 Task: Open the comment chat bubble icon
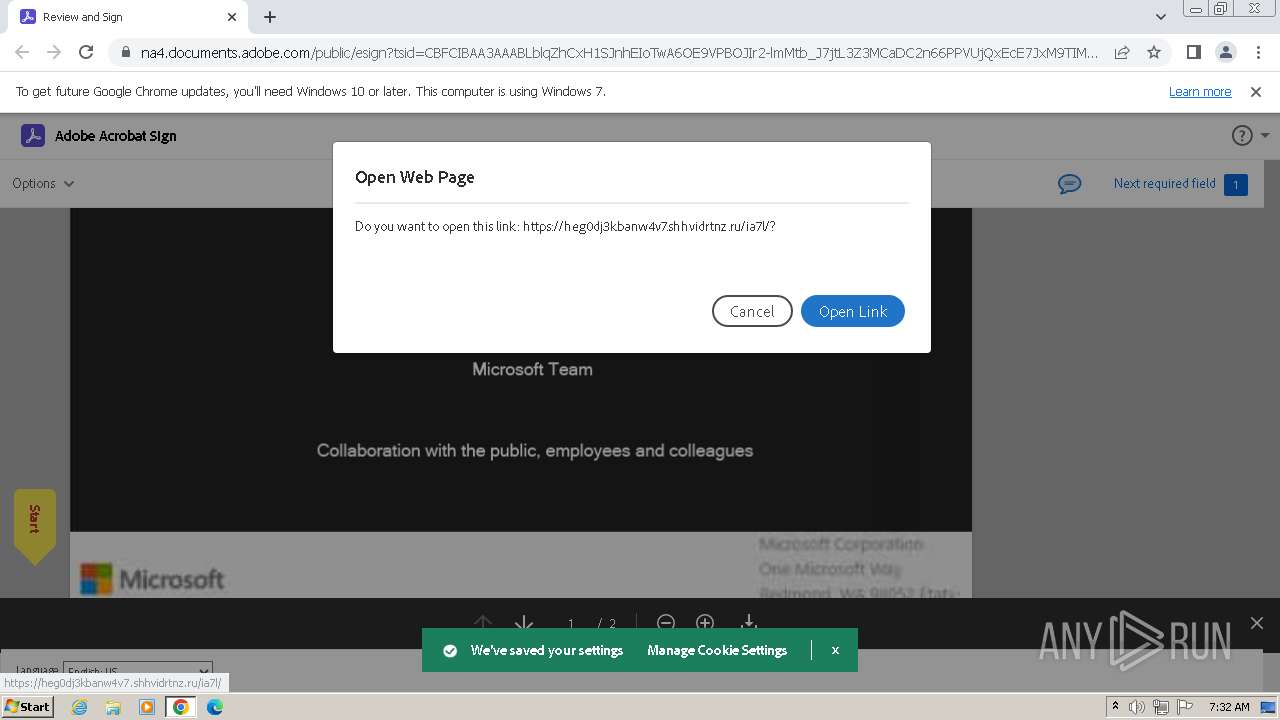pyautogui.click(x=1069, y=184)
